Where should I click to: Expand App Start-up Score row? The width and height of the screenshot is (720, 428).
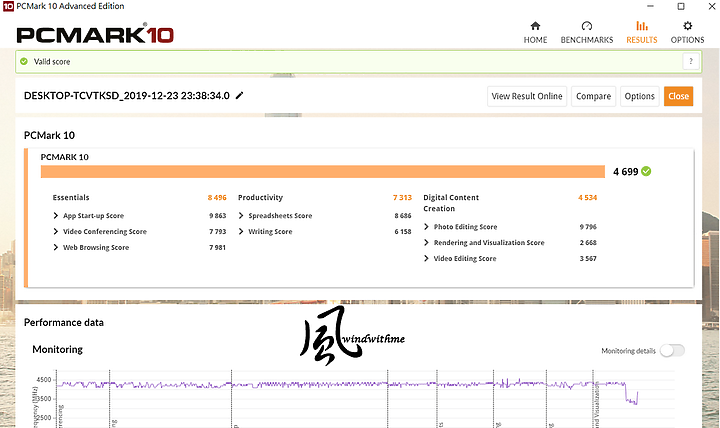pos(56,215)
